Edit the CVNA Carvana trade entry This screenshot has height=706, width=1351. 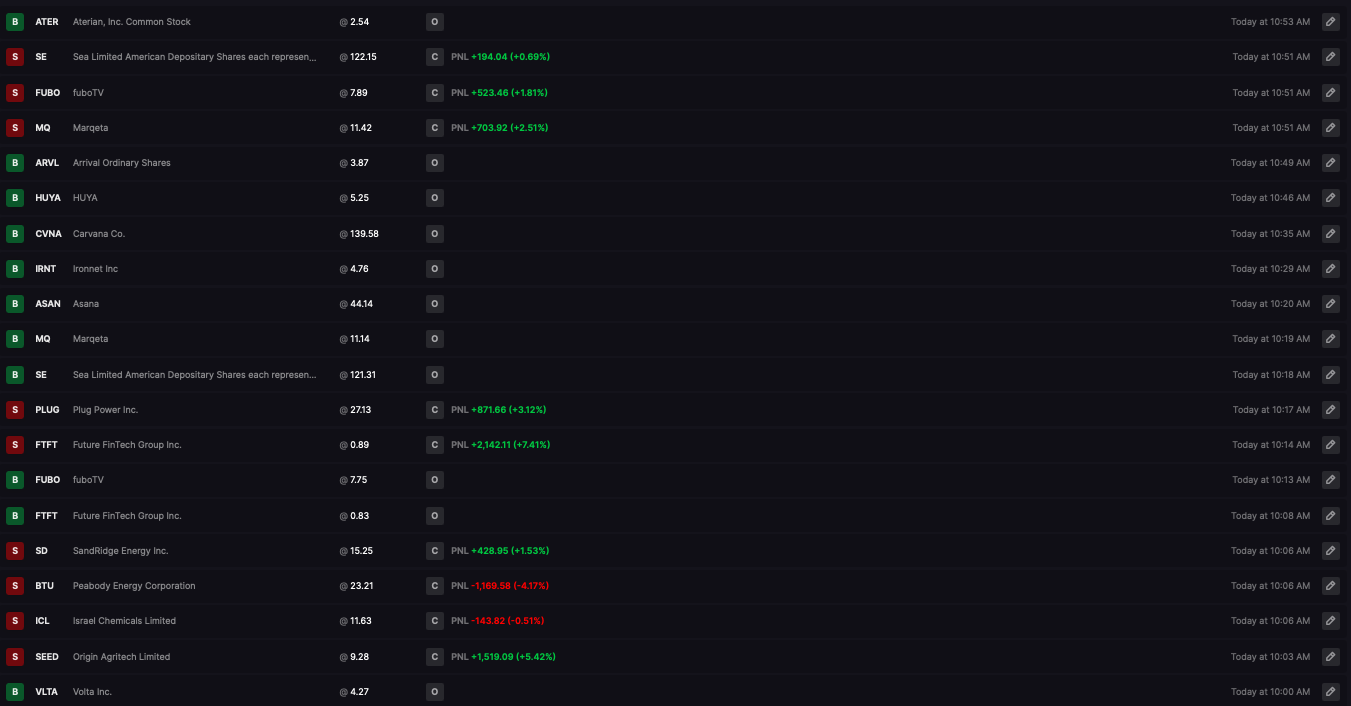pos(1330,233)
